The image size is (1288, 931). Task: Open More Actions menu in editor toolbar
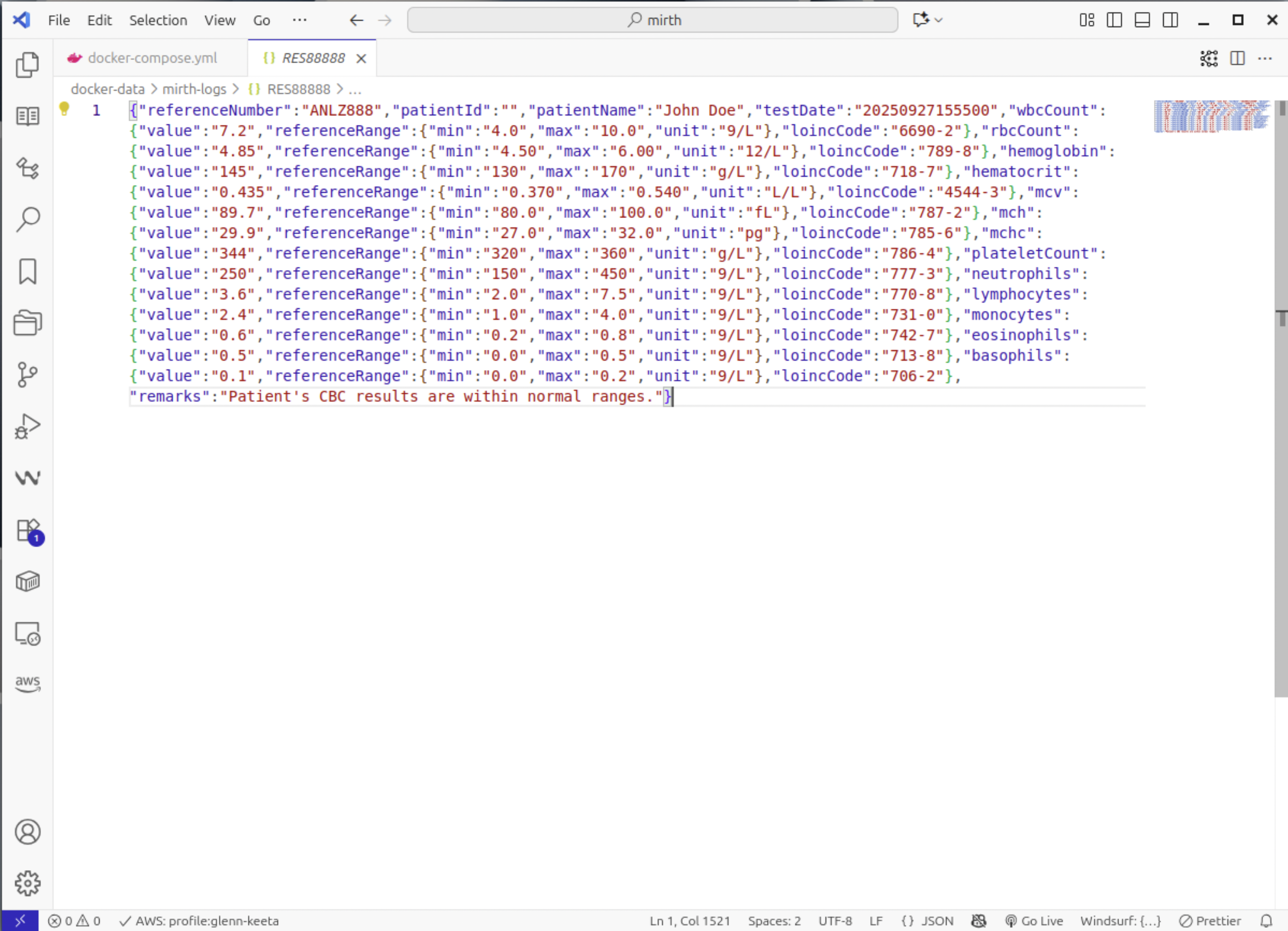(x=1265, y=58)
